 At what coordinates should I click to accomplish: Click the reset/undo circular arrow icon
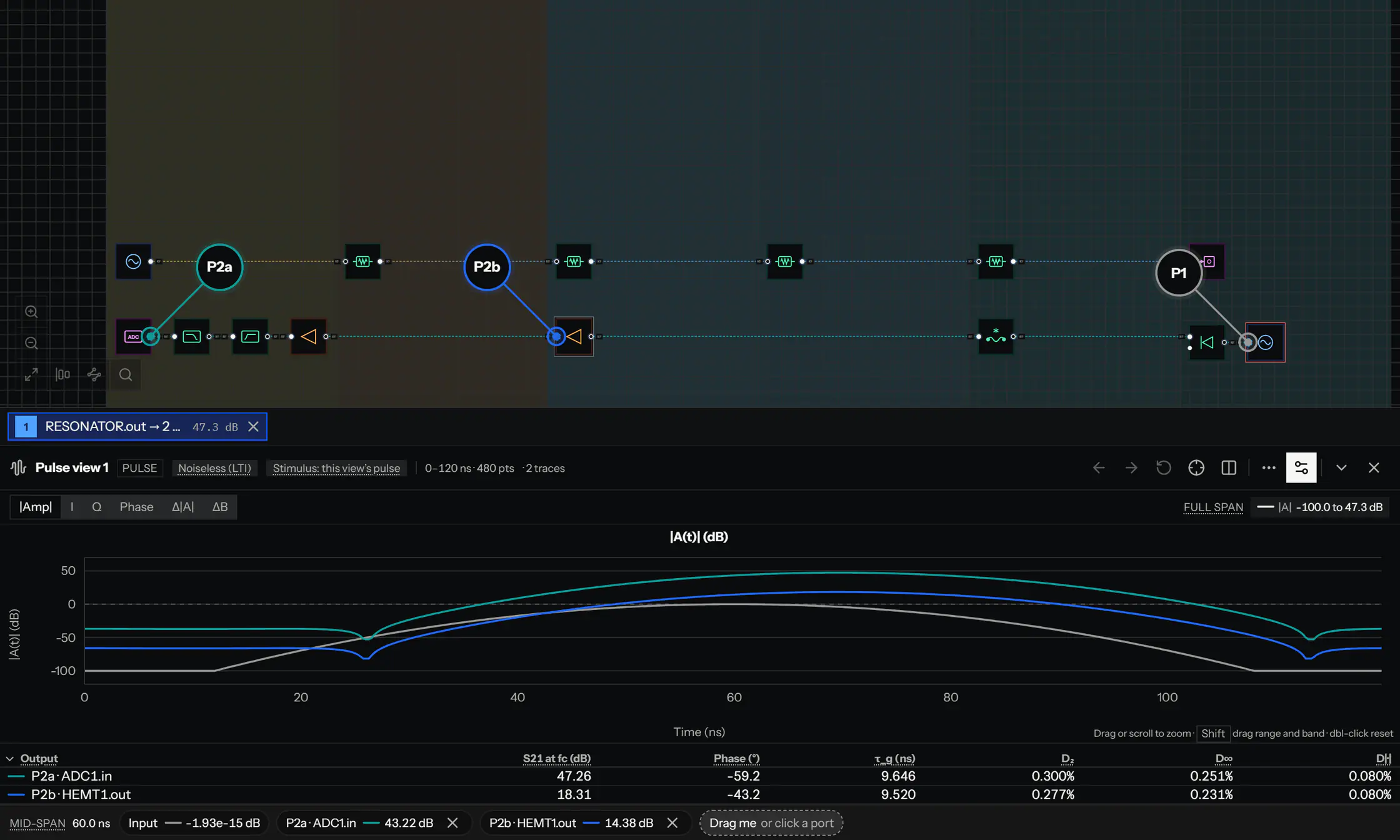click(1164, 467)
